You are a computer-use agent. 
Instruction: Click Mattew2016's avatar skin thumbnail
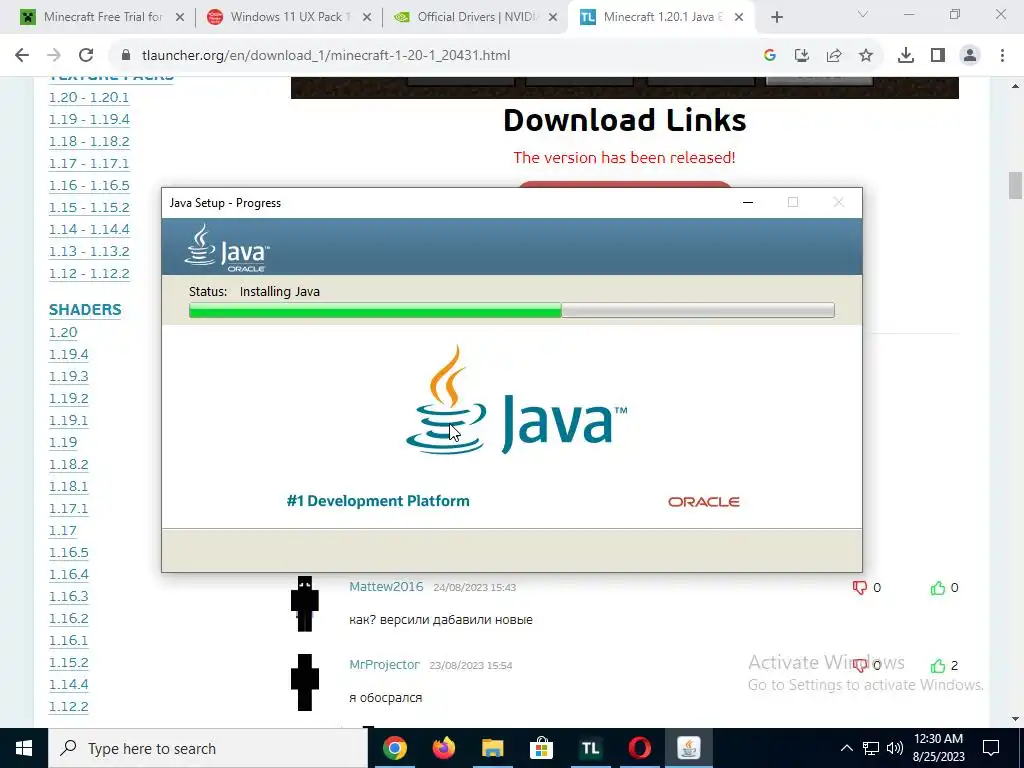(305, 603)
